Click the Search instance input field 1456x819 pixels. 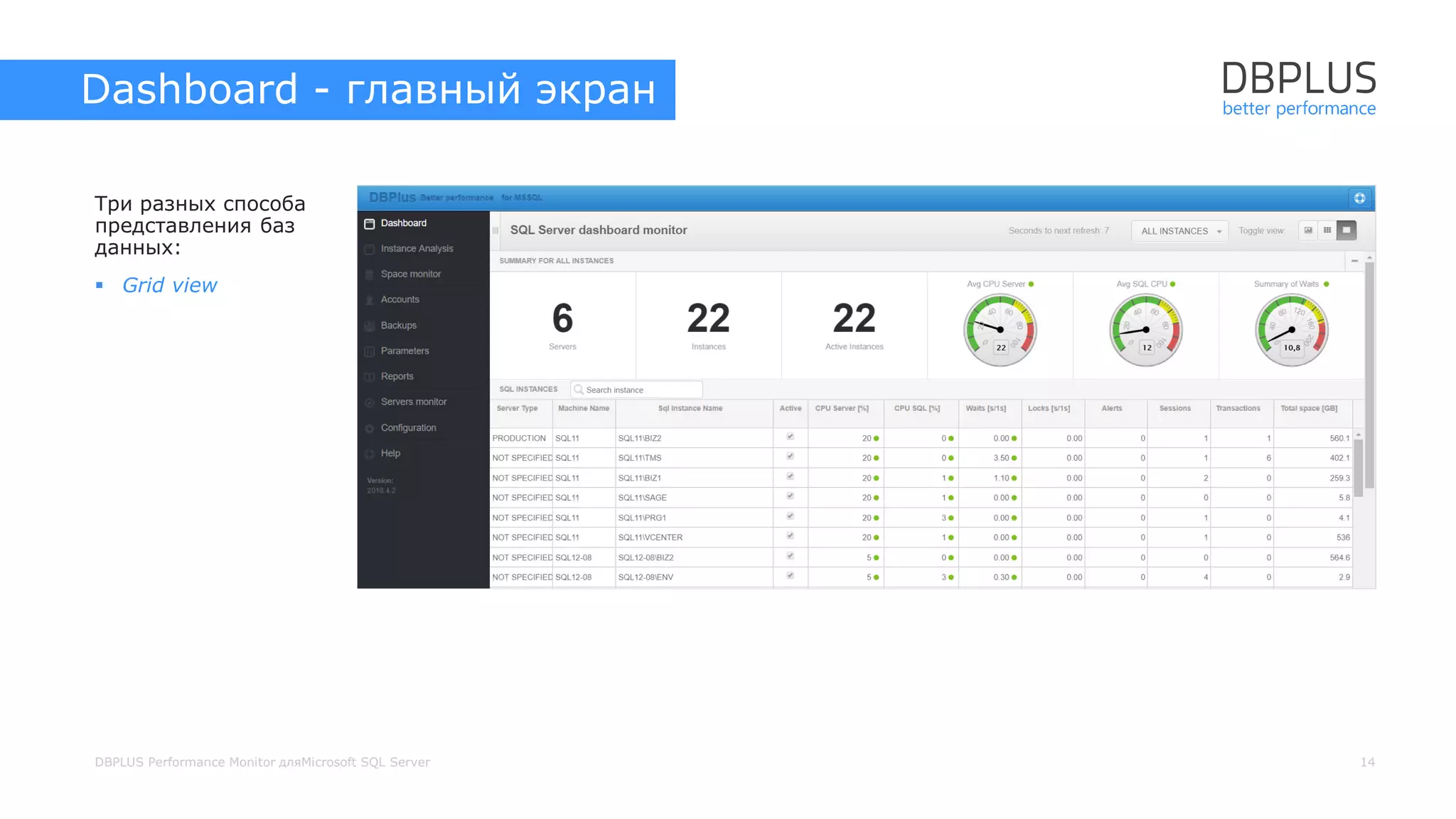pos(636,390)
